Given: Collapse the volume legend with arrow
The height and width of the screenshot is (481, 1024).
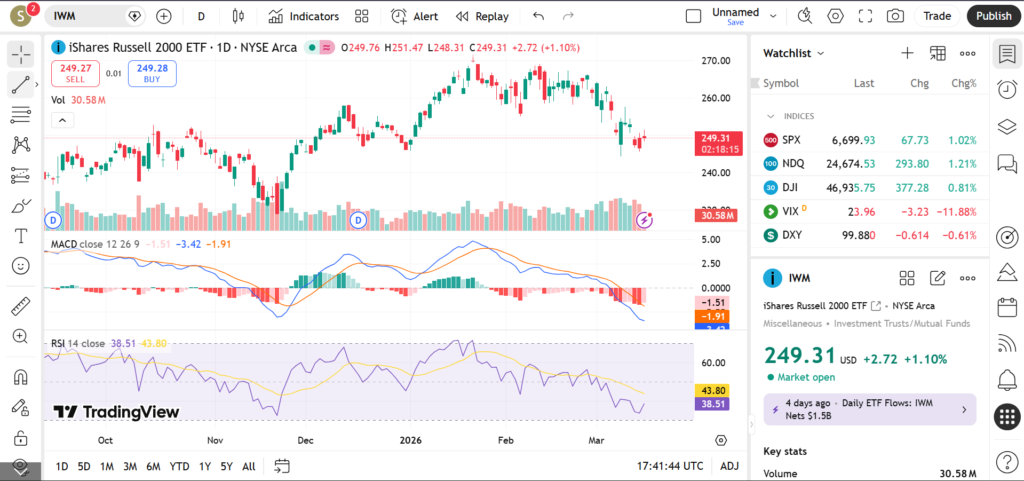Looking at the screenshot, I should [x=62, y=120].
